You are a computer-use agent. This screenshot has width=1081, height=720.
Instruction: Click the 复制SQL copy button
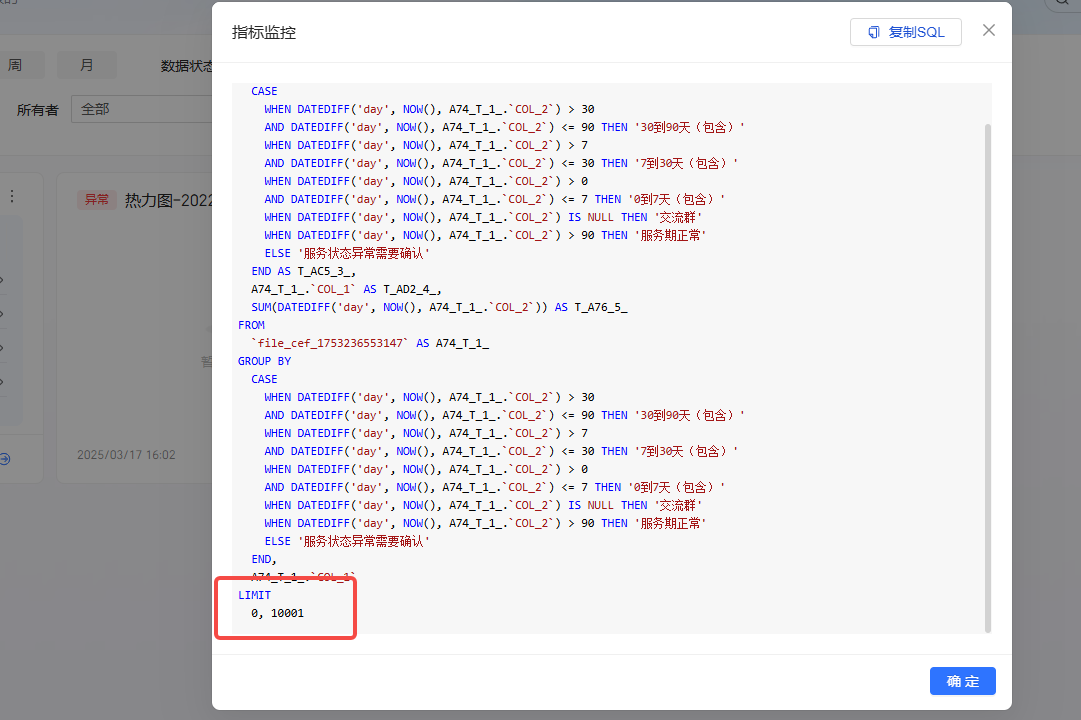(x=905, y=32)
